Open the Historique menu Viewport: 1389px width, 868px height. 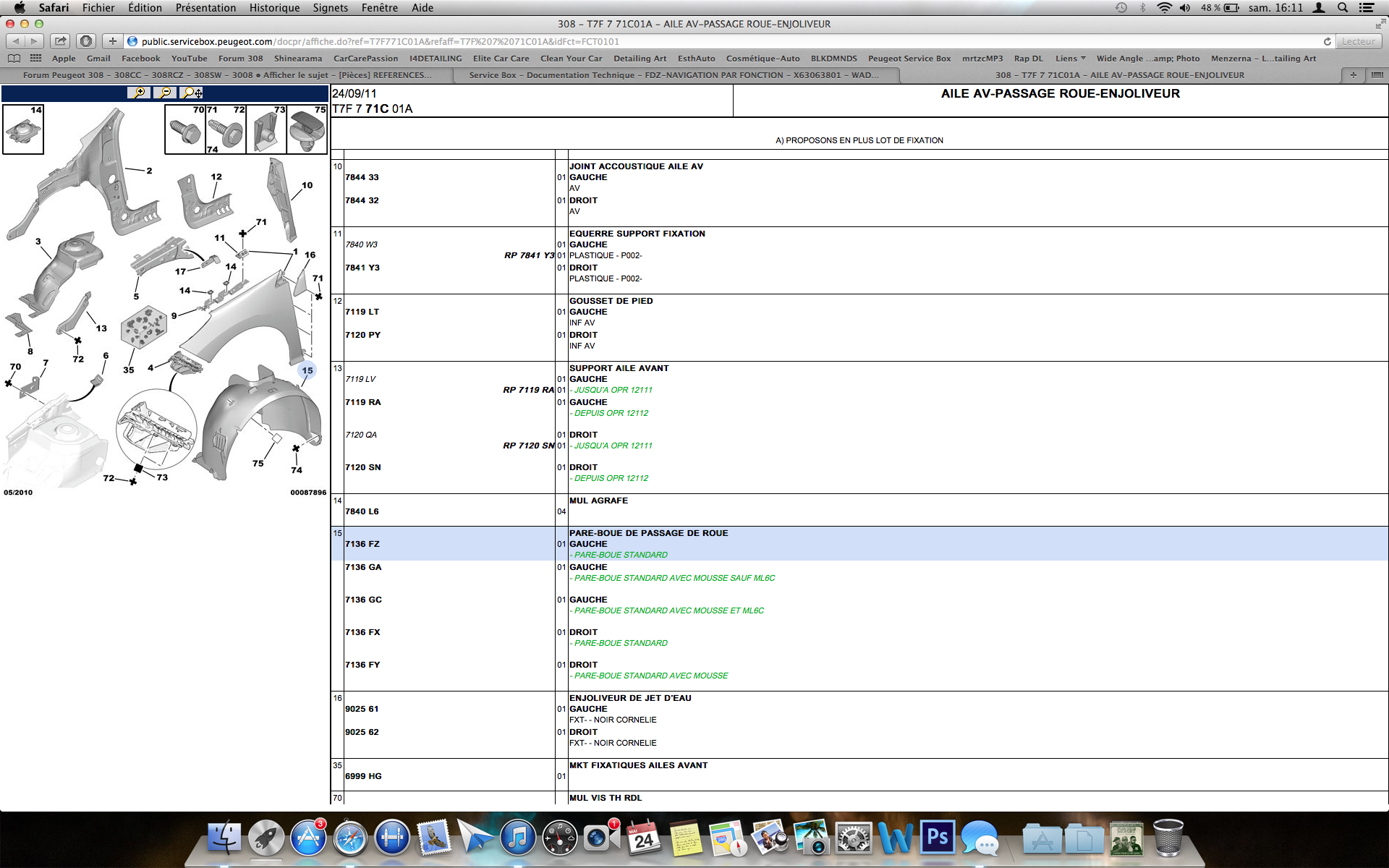point(274,8)
